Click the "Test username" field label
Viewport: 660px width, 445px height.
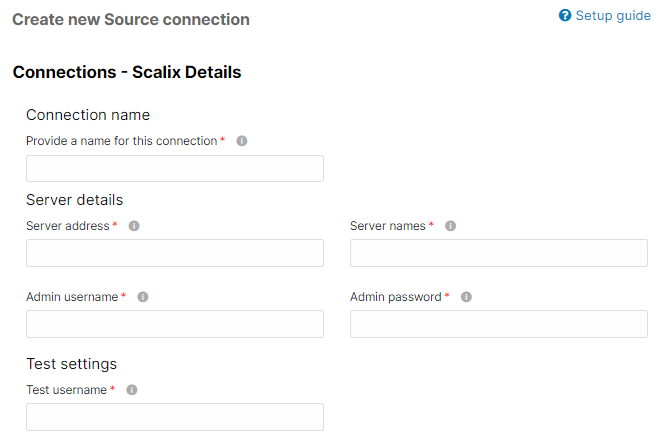point(66,390)
